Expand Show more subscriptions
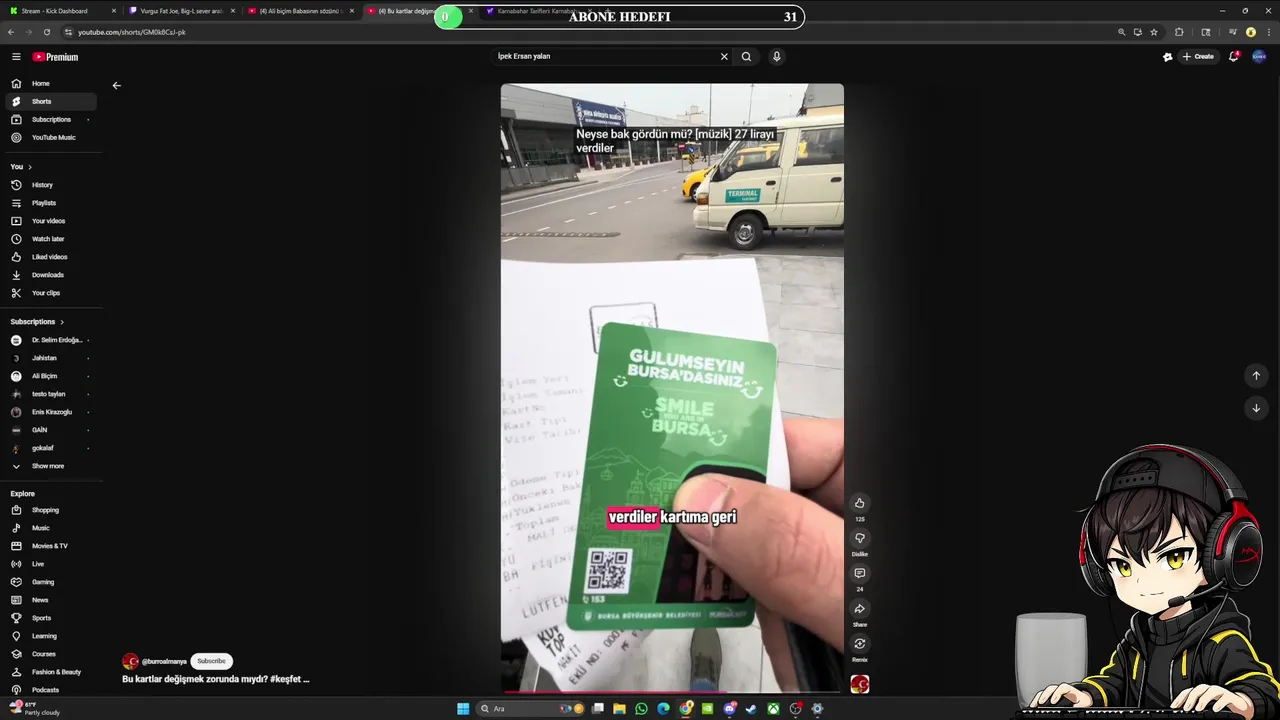The image size is (1280, 720). 50,466
